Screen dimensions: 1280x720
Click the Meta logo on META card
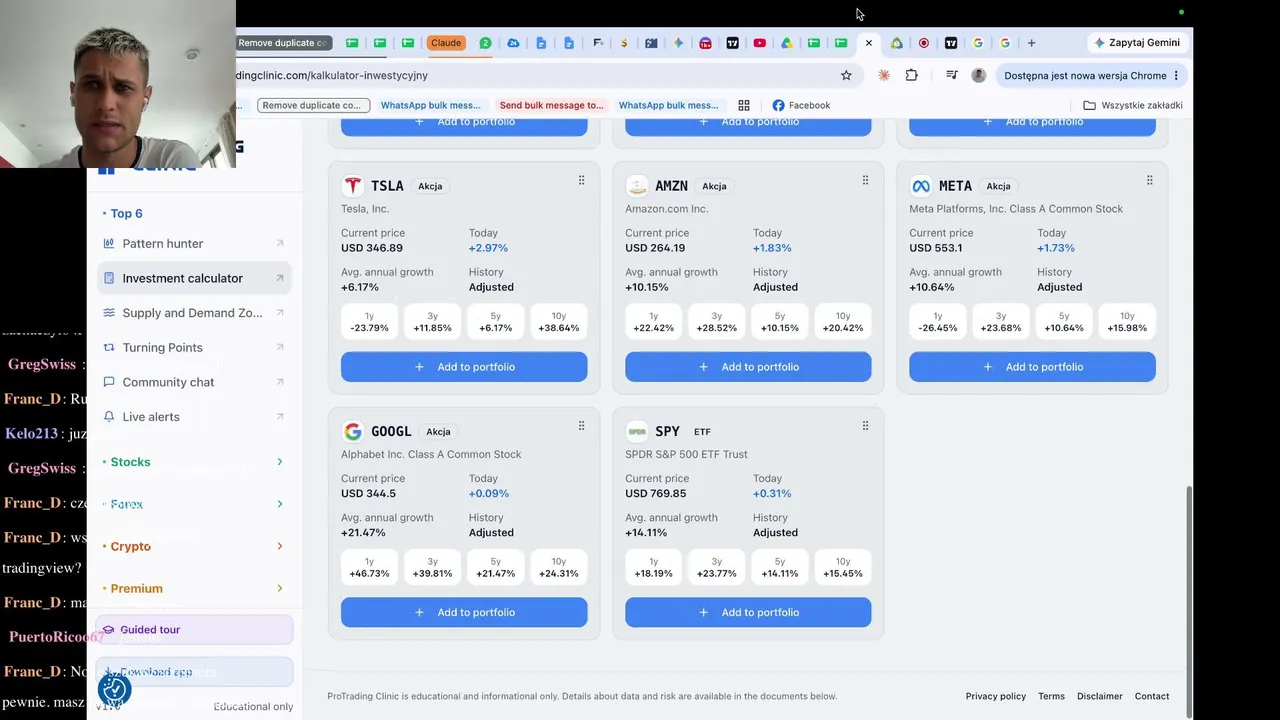pos(920,186)
